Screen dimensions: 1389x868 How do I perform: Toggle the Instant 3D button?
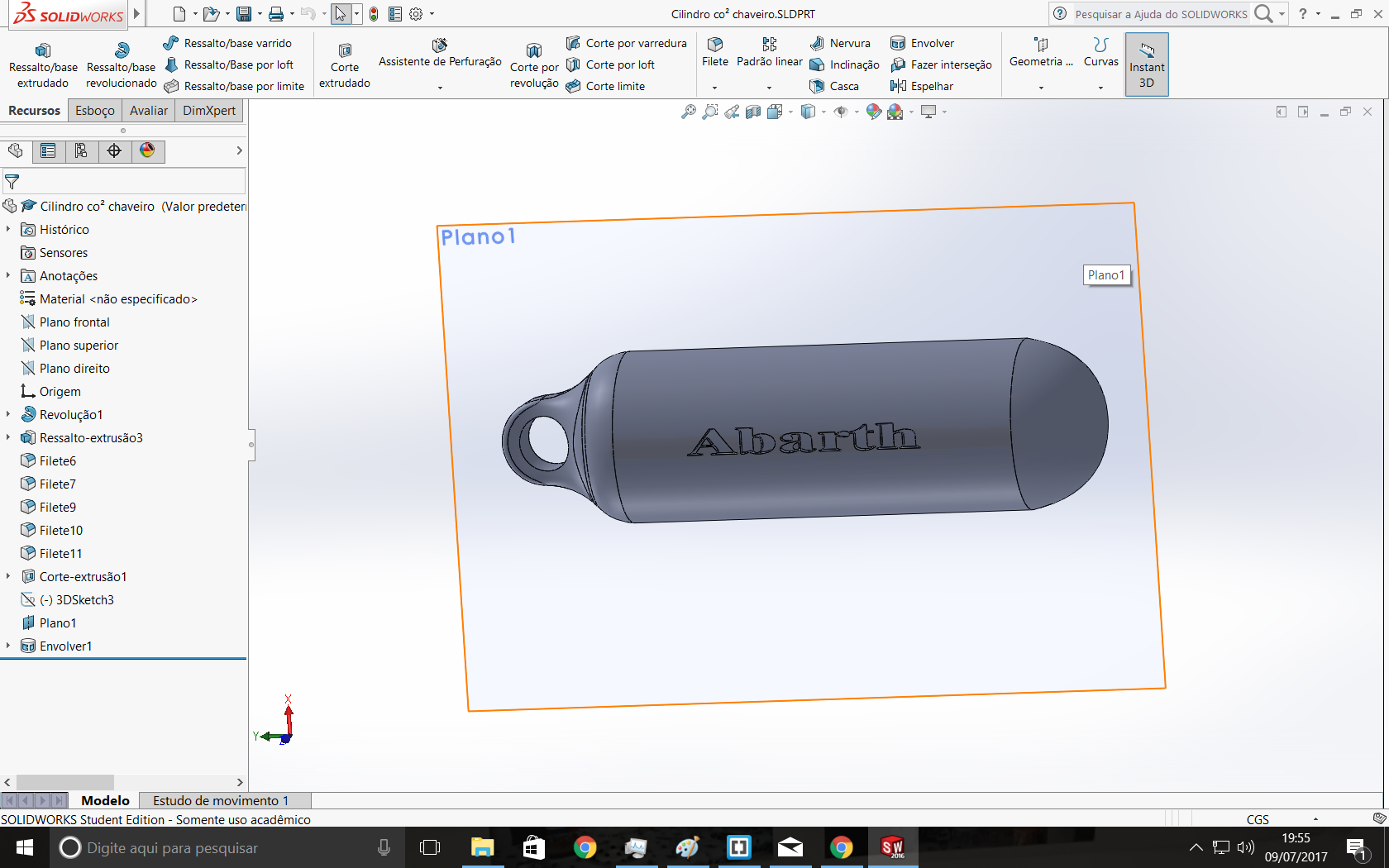tap(1147, 64)
